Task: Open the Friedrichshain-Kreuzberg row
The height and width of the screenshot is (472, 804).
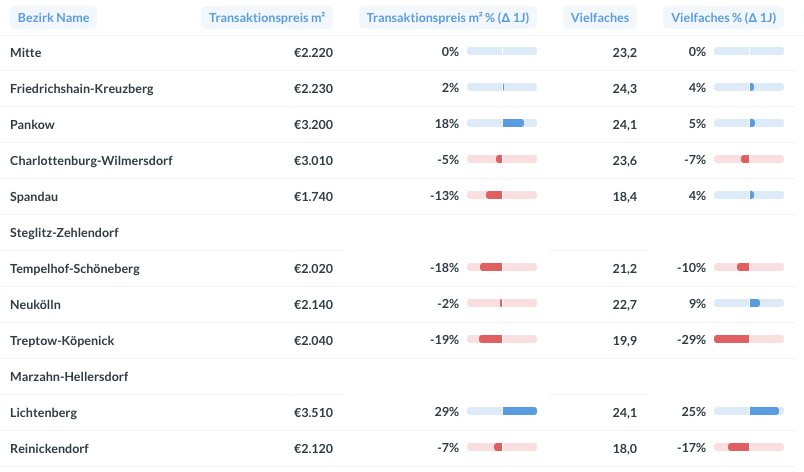Action: pyautogui.click(x=81, y=88)
